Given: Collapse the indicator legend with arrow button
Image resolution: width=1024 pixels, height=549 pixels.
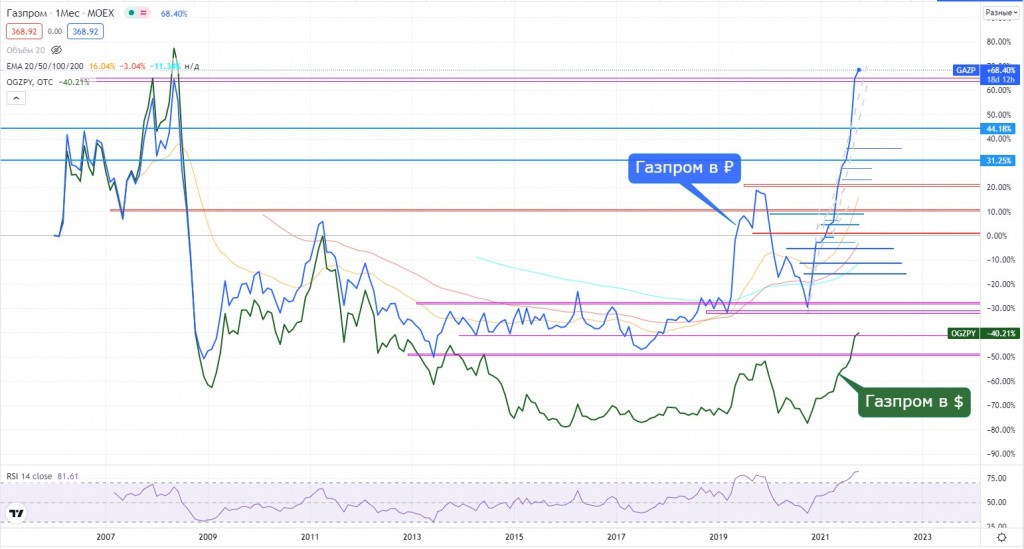Looking at the screenshot, I should point(16,98).
